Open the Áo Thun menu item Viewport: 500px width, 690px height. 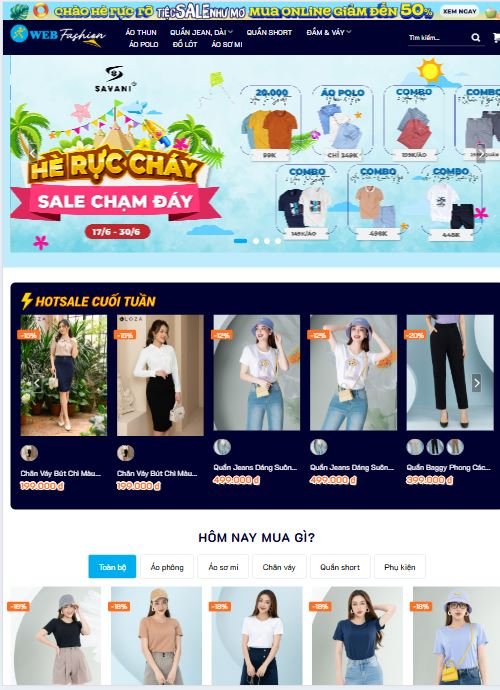(141, 32)
